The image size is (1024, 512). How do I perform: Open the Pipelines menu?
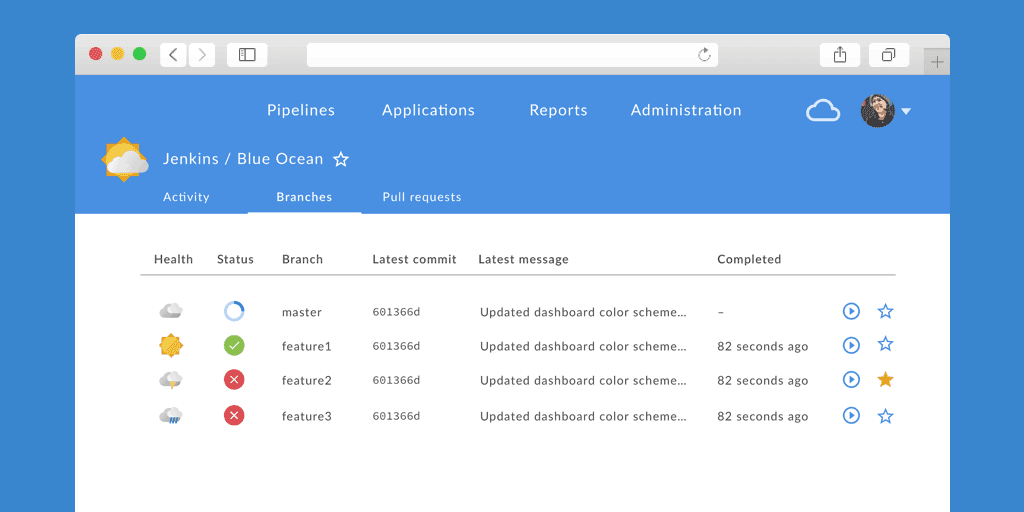coord(301,110)
